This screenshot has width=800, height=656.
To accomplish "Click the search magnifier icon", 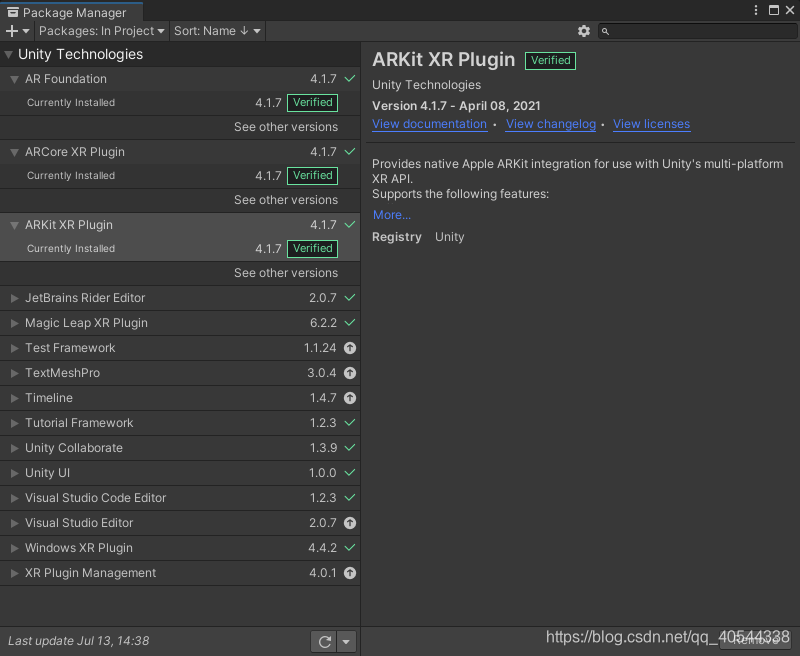I will coord(605,32).
